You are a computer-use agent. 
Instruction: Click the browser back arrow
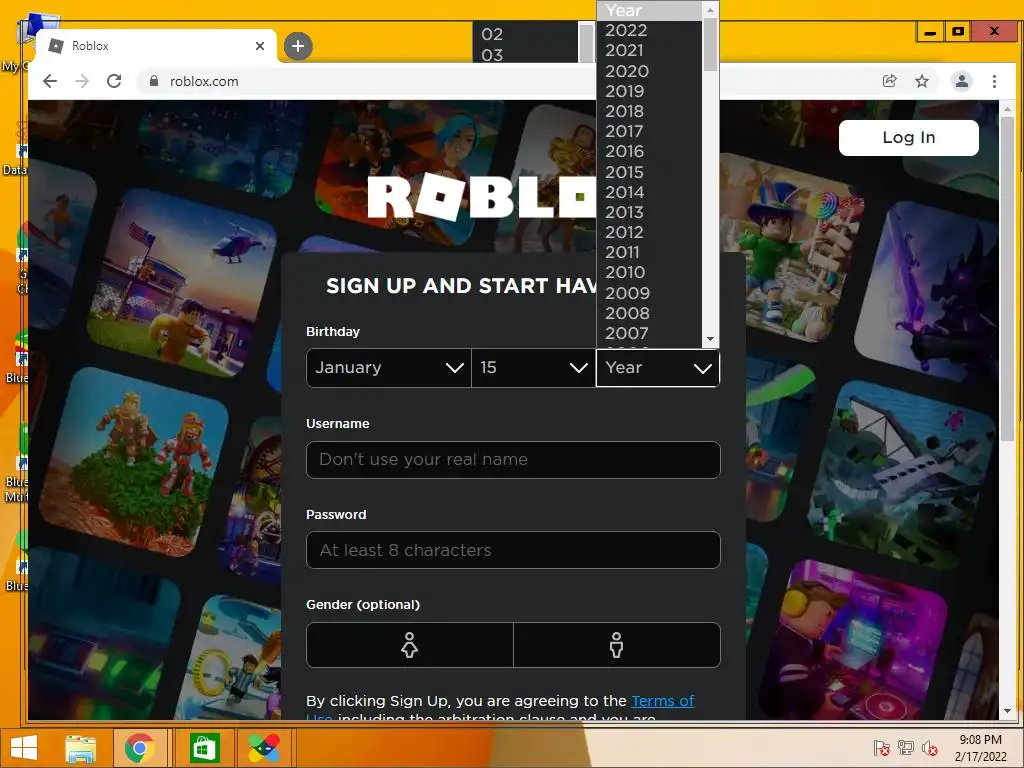(x=50, y=81)
